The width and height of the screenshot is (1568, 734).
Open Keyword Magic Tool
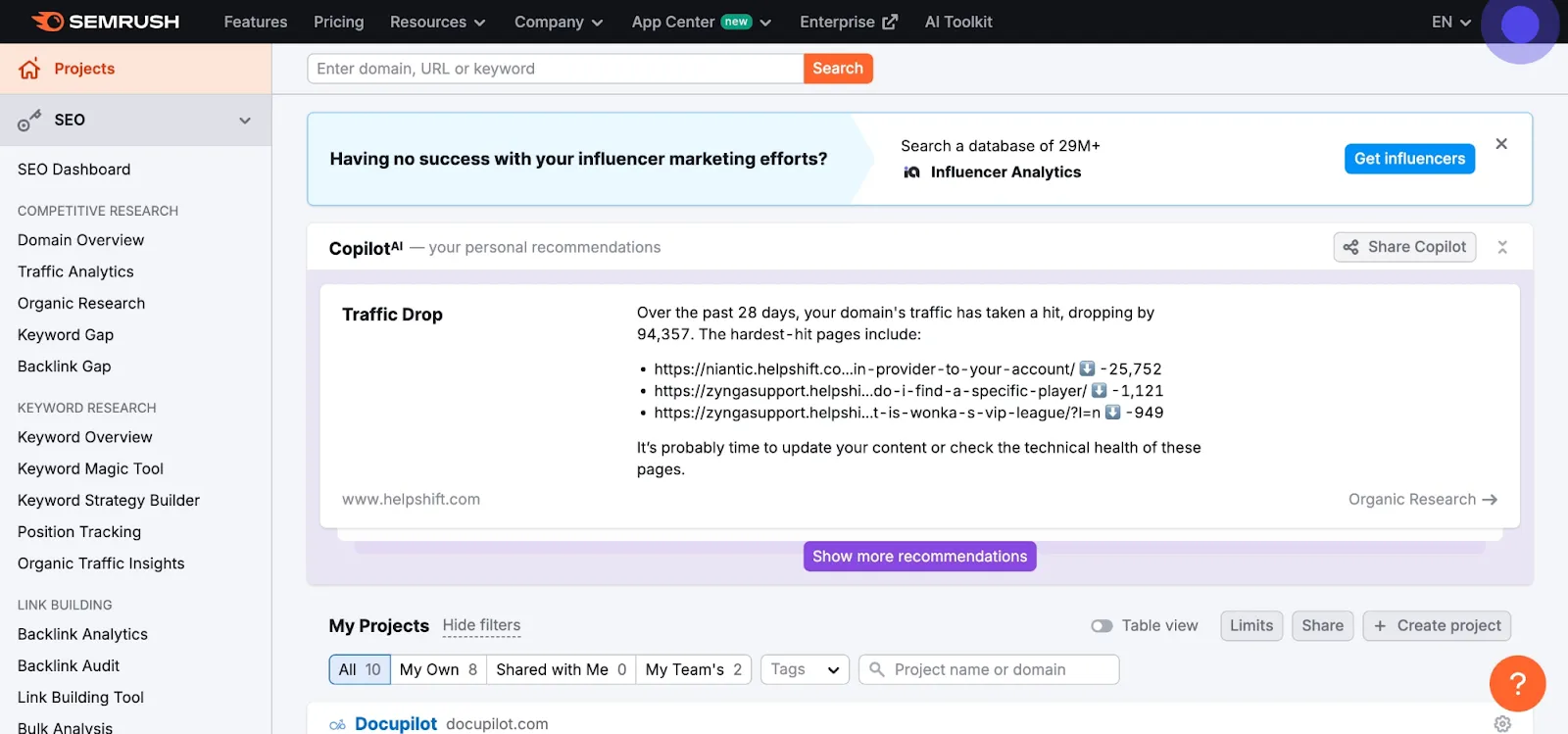[90, 469]
